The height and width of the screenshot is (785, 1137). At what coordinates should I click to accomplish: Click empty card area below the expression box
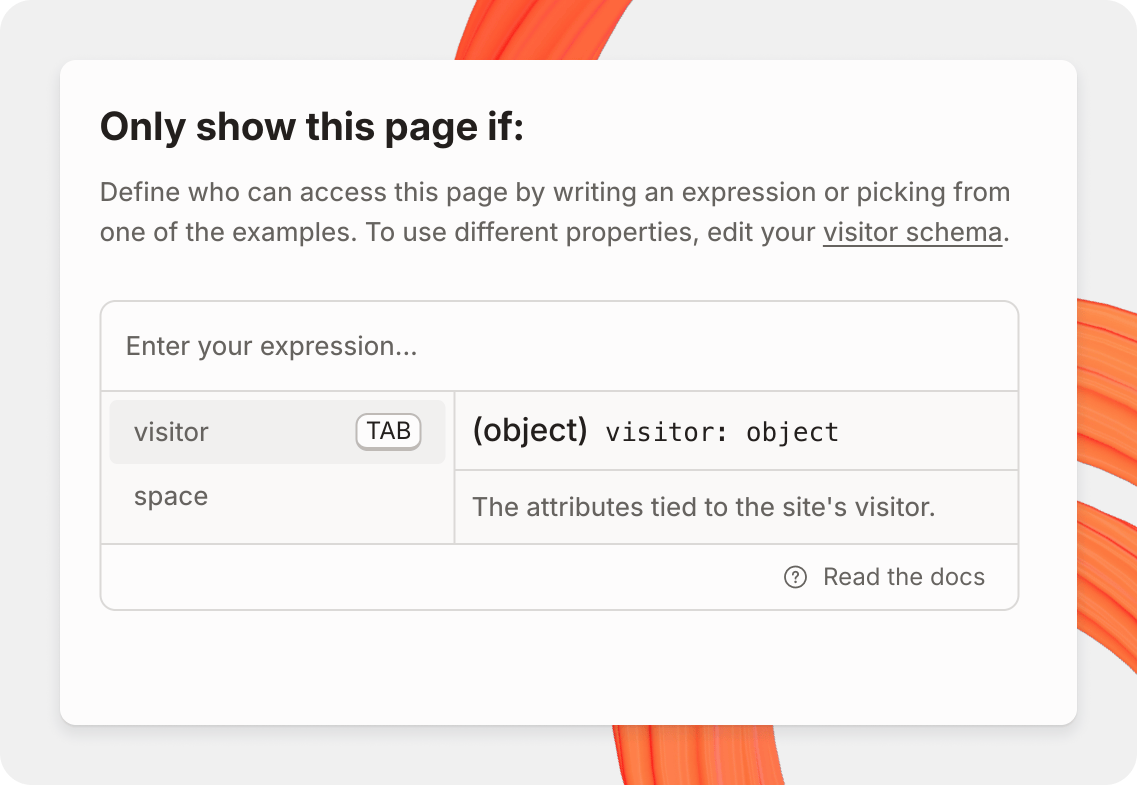pyautogui.click(x=560, y=665)
